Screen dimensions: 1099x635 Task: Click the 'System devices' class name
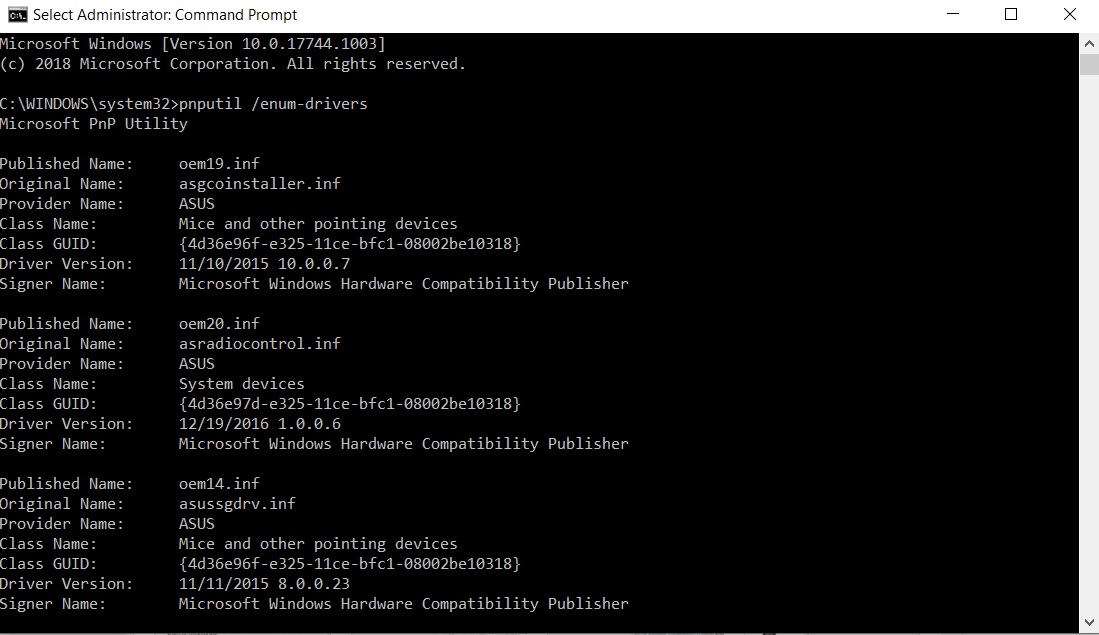242,384
